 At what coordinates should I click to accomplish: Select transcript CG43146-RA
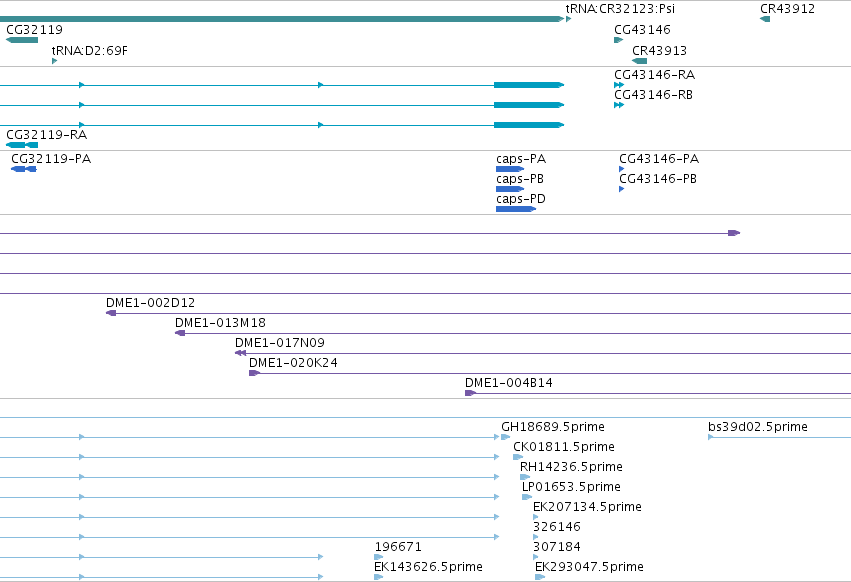[x=619, y=85]
